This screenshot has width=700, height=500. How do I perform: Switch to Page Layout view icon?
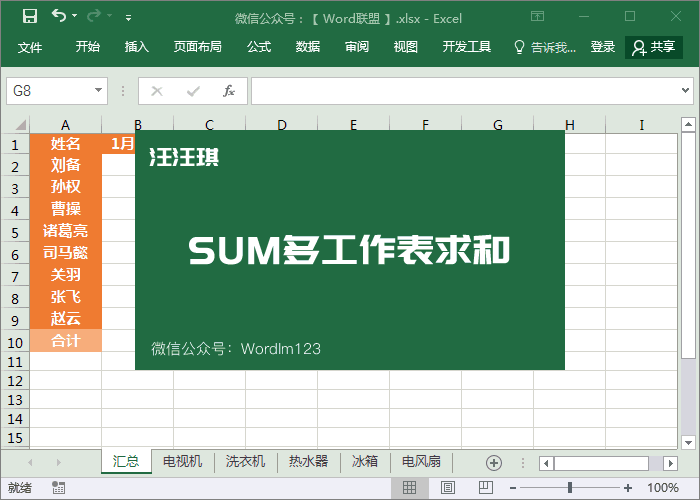(448, 488)
